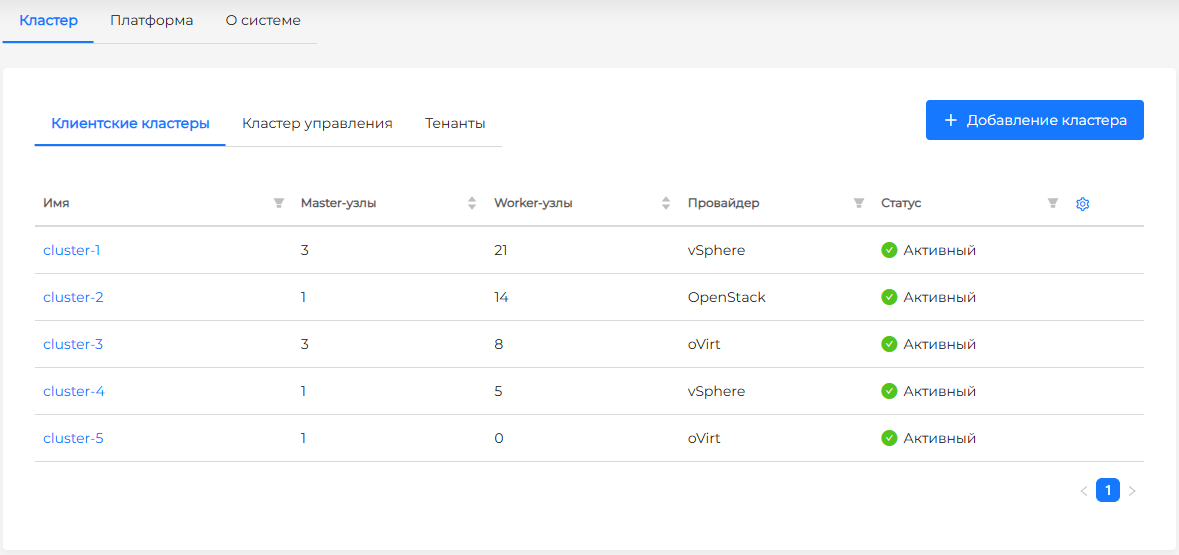Sort table by Master-узлы column arrows
The width and height of the screenshot is (1179, 555).
tap(472, 203)
